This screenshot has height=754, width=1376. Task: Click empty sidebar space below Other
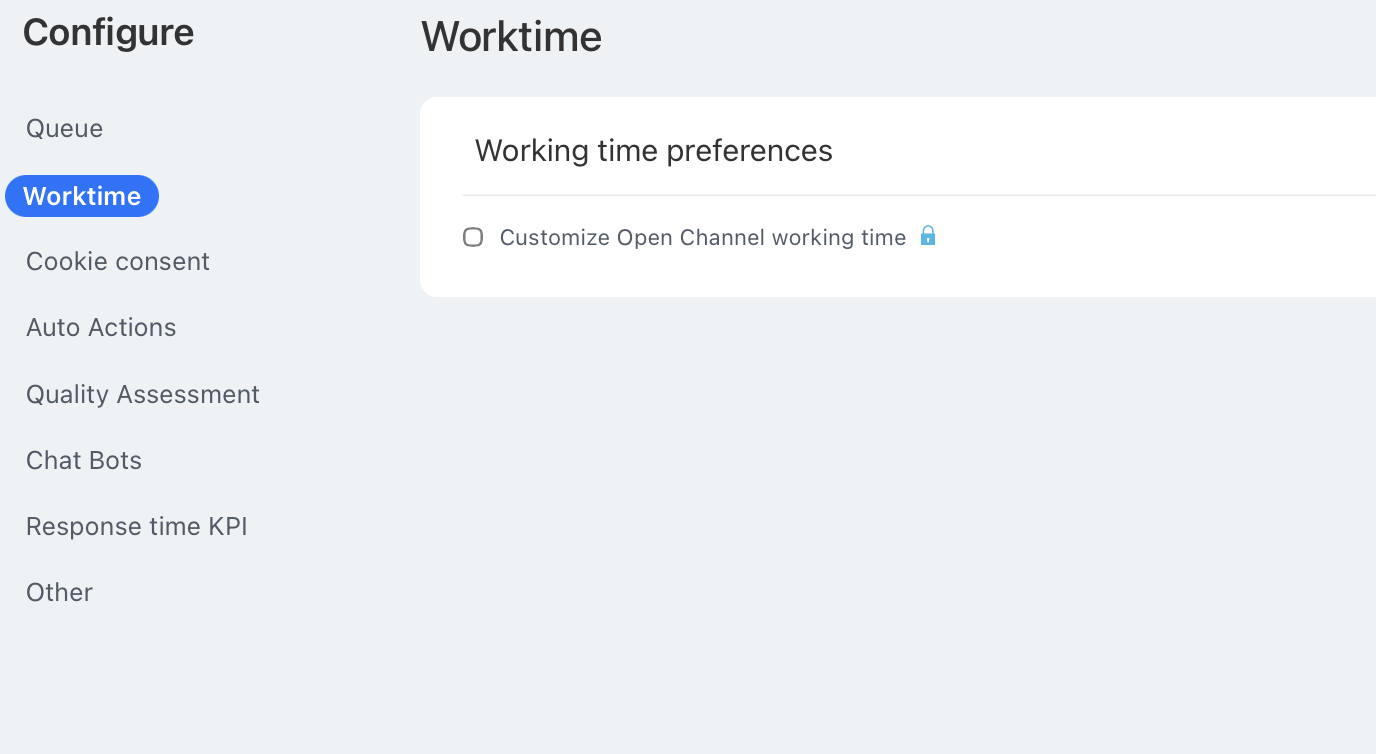tap(150, 680)
